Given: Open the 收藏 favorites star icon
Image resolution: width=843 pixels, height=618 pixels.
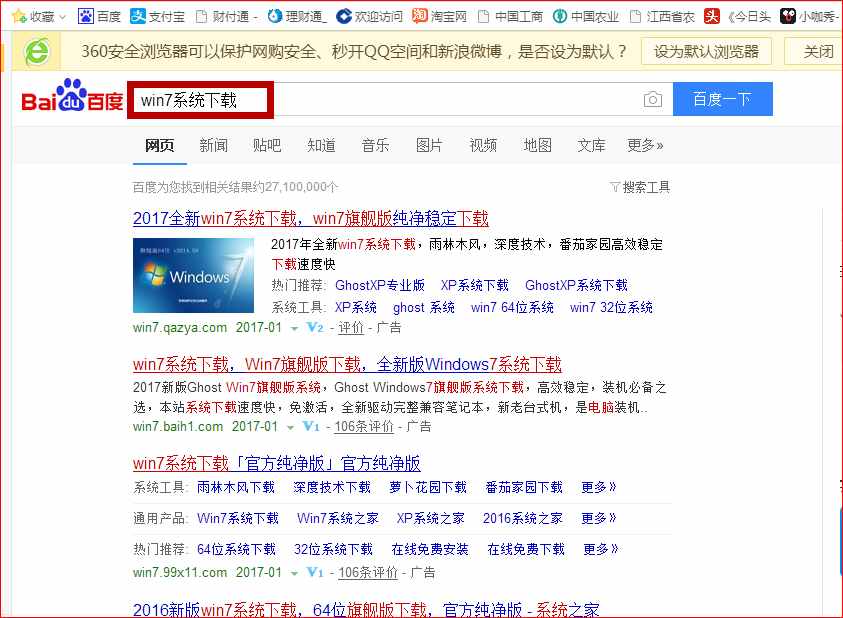Looking at the screenshot, I should (19, 16).
